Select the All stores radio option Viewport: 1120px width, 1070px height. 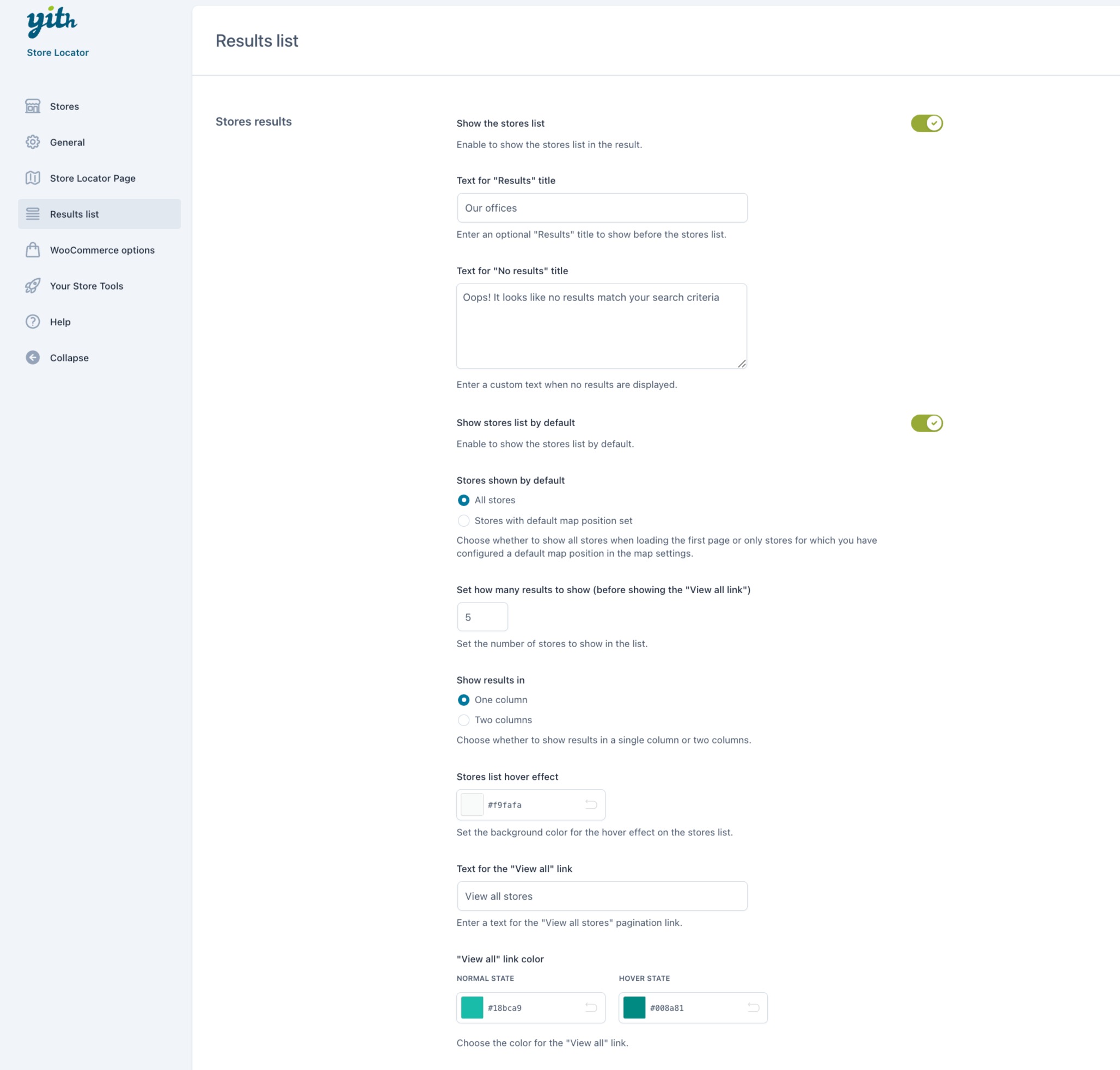(463, 500)
